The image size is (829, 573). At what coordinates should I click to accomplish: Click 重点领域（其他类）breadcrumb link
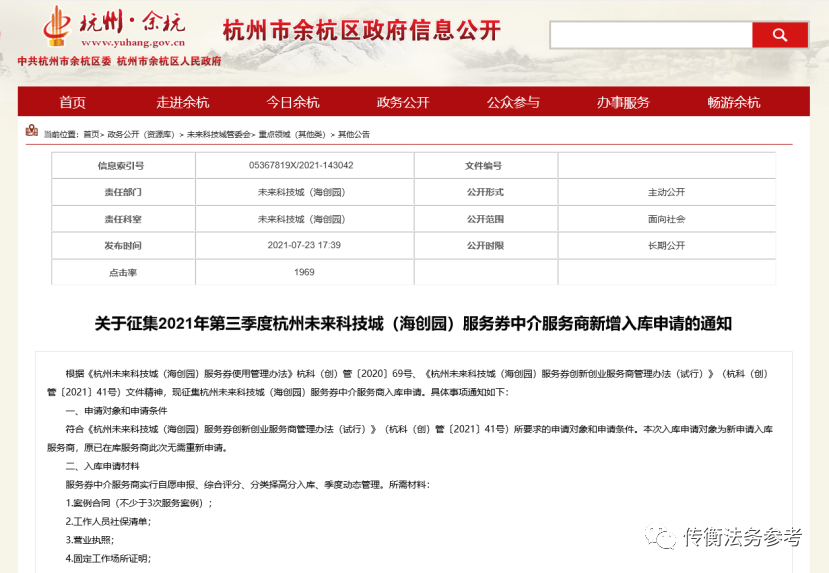coord(292,134)
